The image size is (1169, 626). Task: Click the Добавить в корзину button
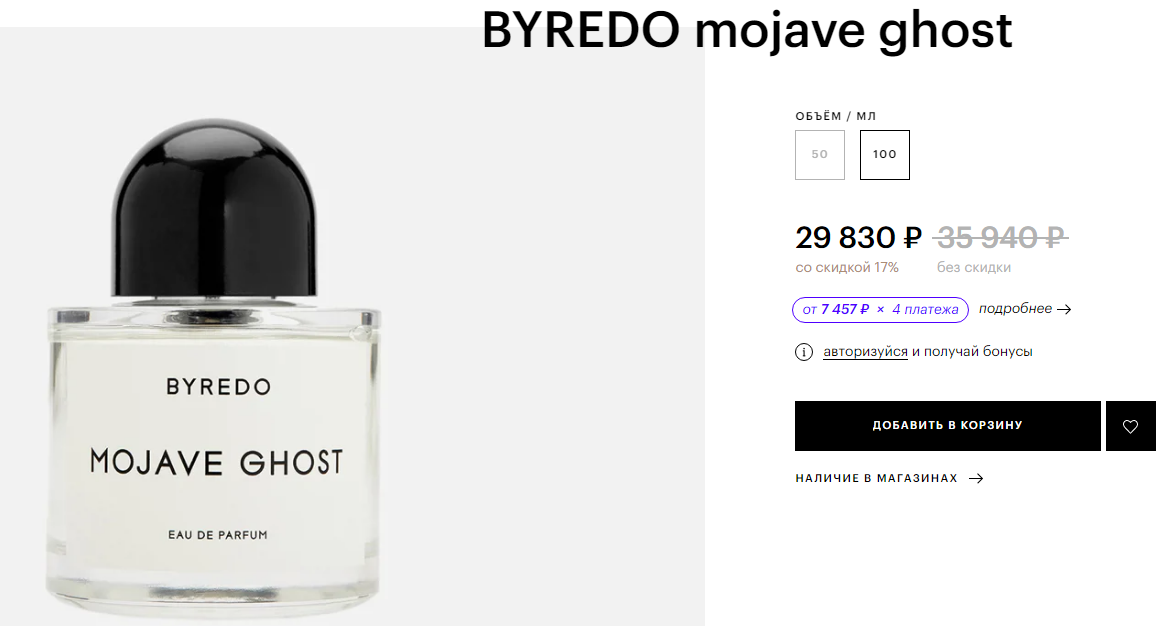[x=948, y=426]
